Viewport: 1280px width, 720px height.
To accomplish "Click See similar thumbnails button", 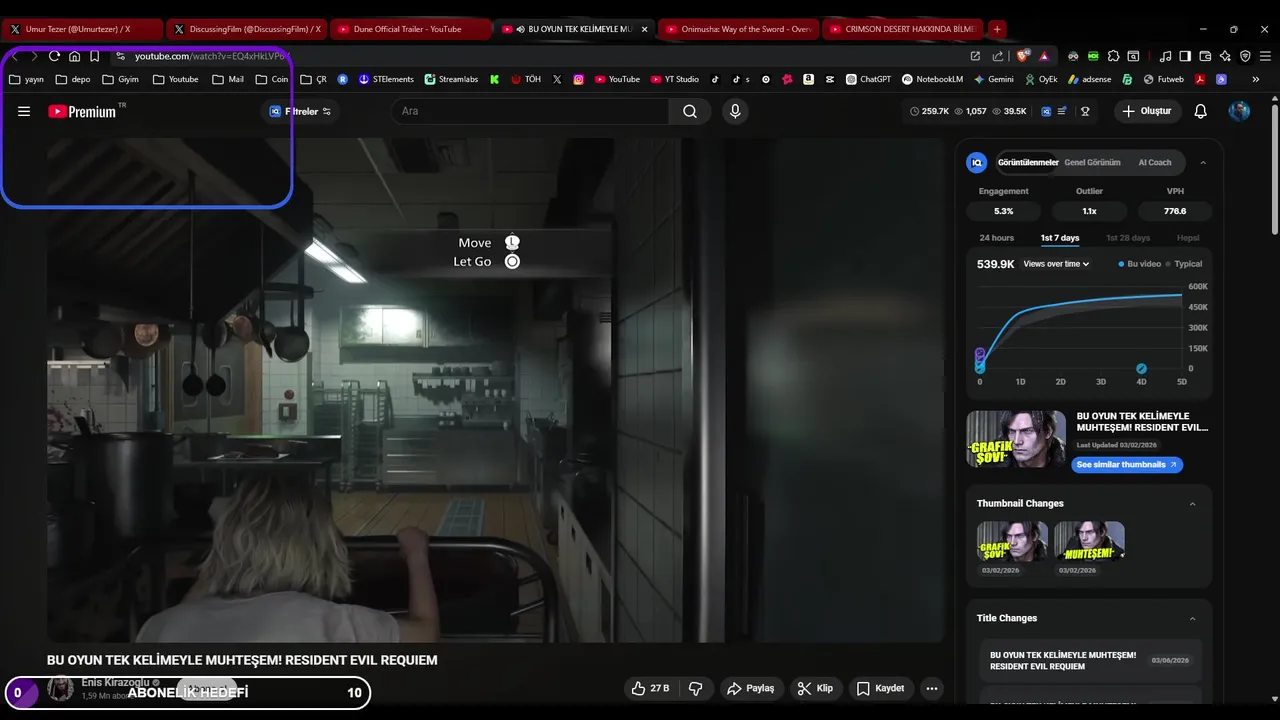I will pyautogui.click(x=1127, y=464).
